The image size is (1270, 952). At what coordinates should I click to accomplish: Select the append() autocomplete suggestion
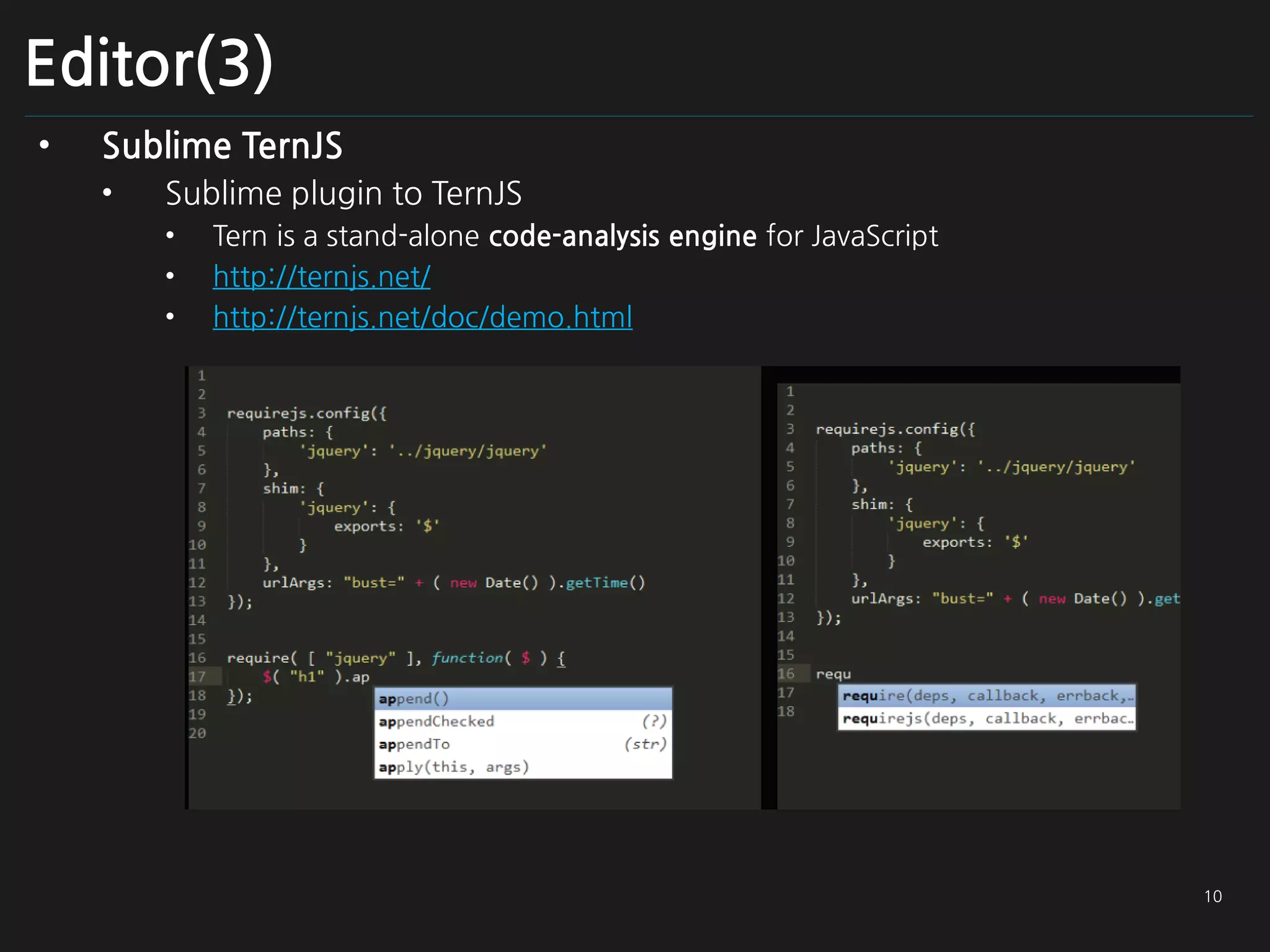(x=523, y=699)
